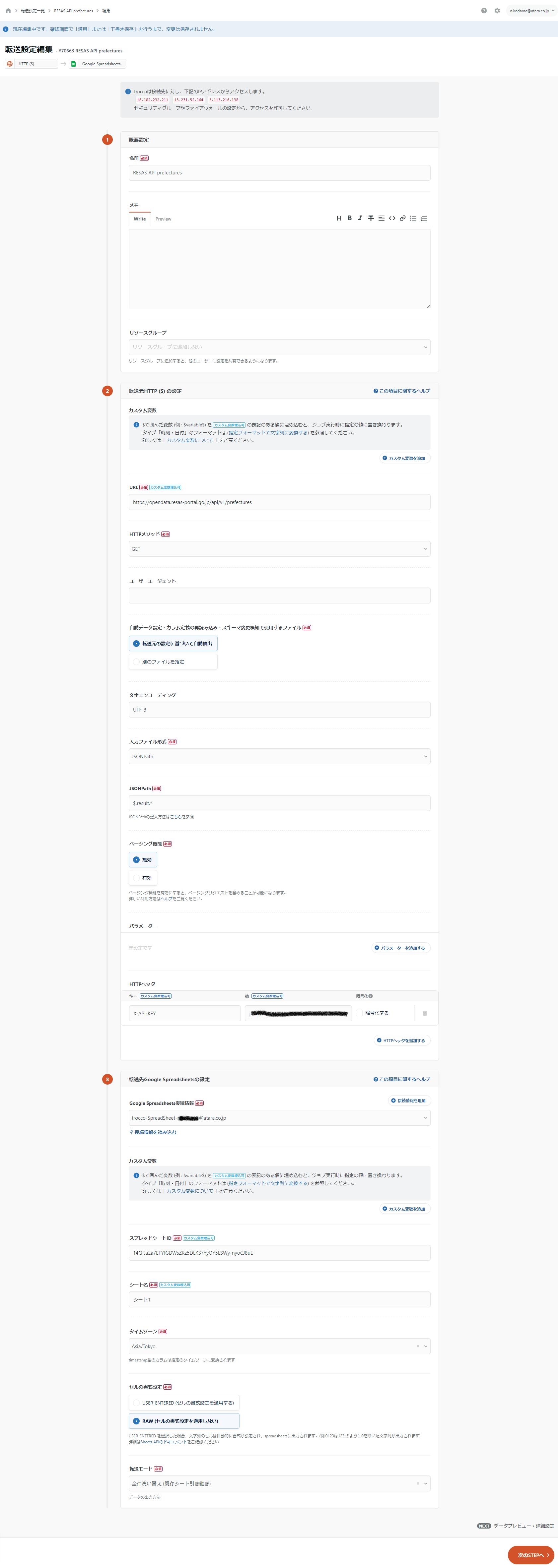Insert link using memo toolbar icon
This screenshot has width=558, height=1568.
403,218
